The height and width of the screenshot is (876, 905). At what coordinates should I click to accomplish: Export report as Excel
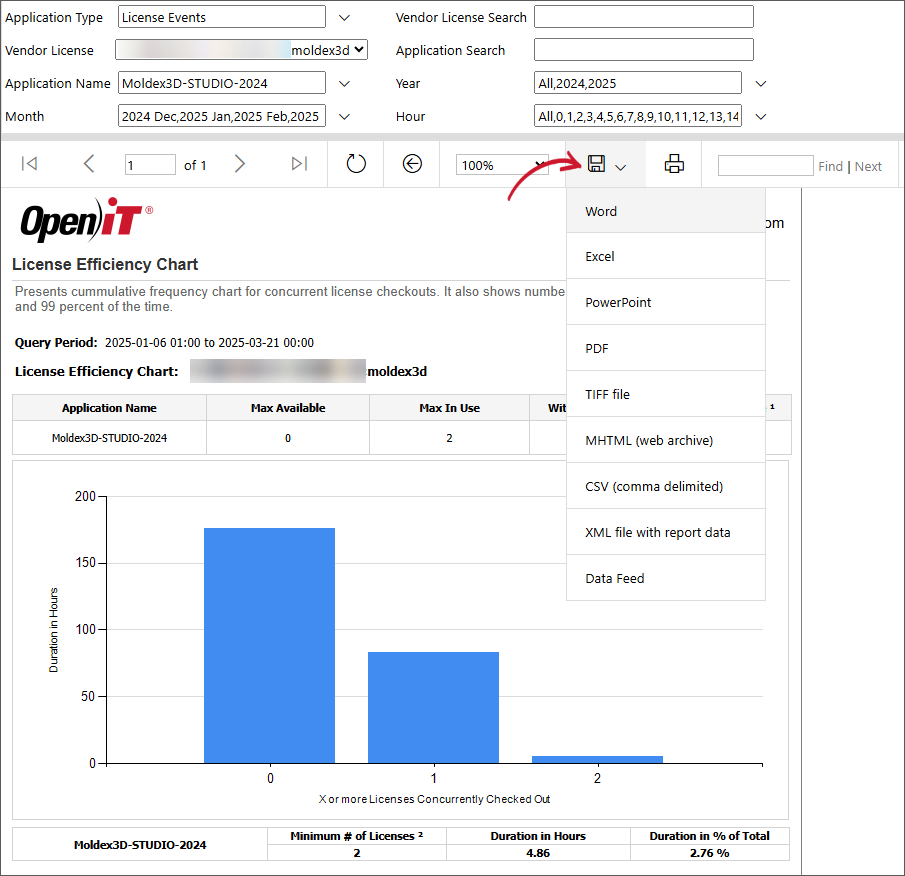coord(600,257)
